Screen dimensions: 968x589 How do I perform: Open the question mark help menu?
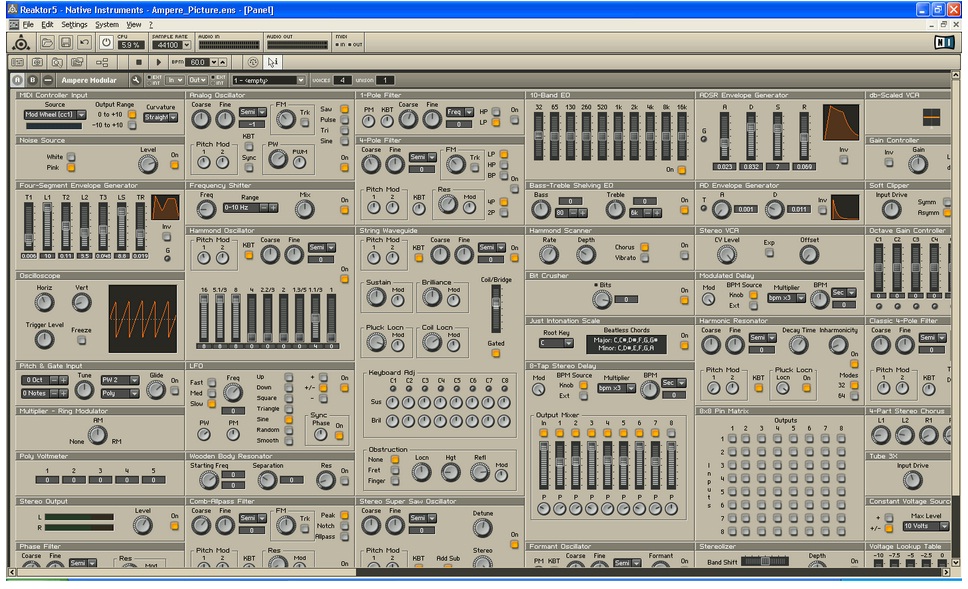151,25
